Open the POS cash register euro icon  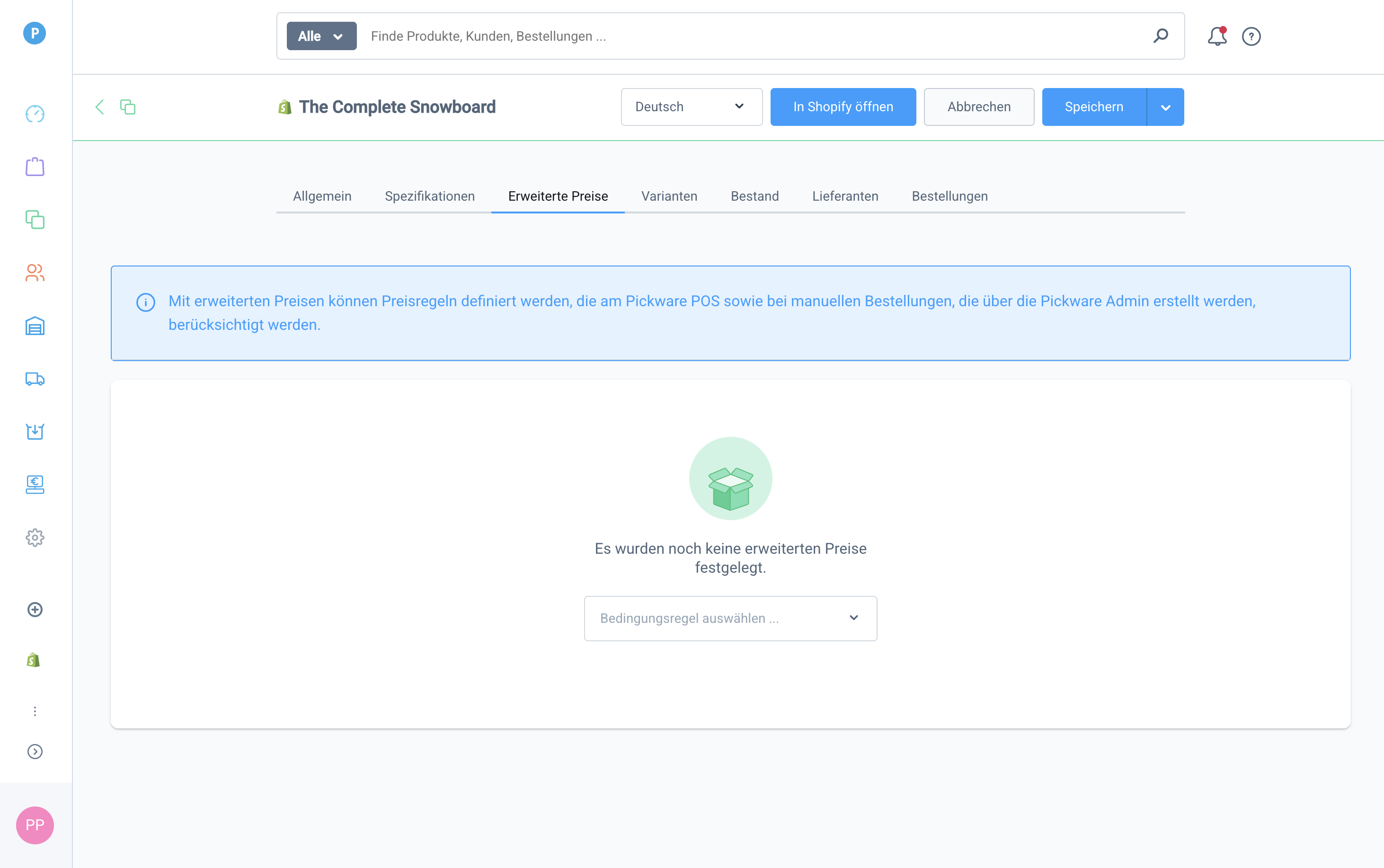click(x=35, y=485)
